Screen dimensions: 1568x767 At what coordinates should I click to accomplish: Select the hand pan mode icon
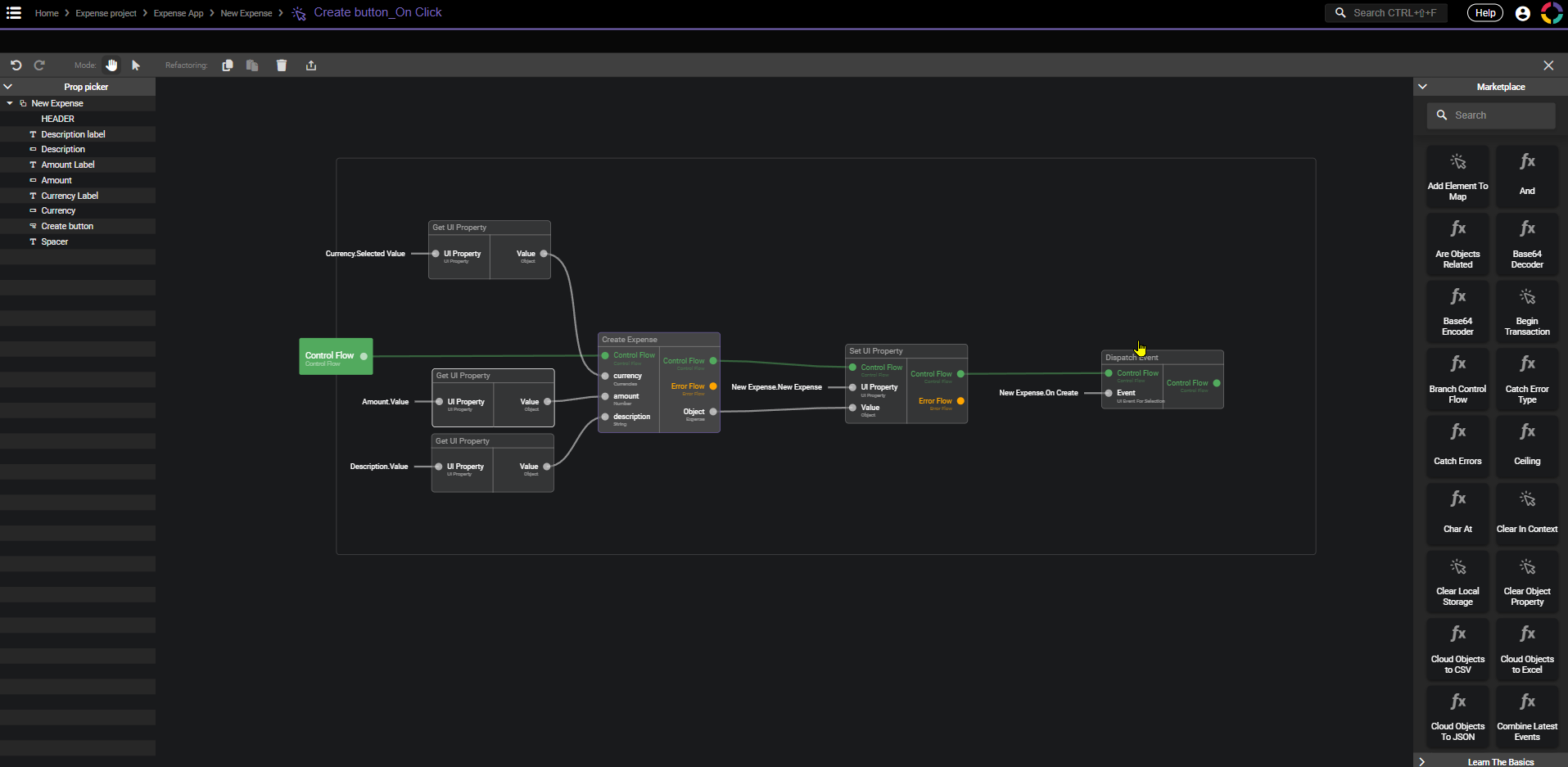(111, 65)
